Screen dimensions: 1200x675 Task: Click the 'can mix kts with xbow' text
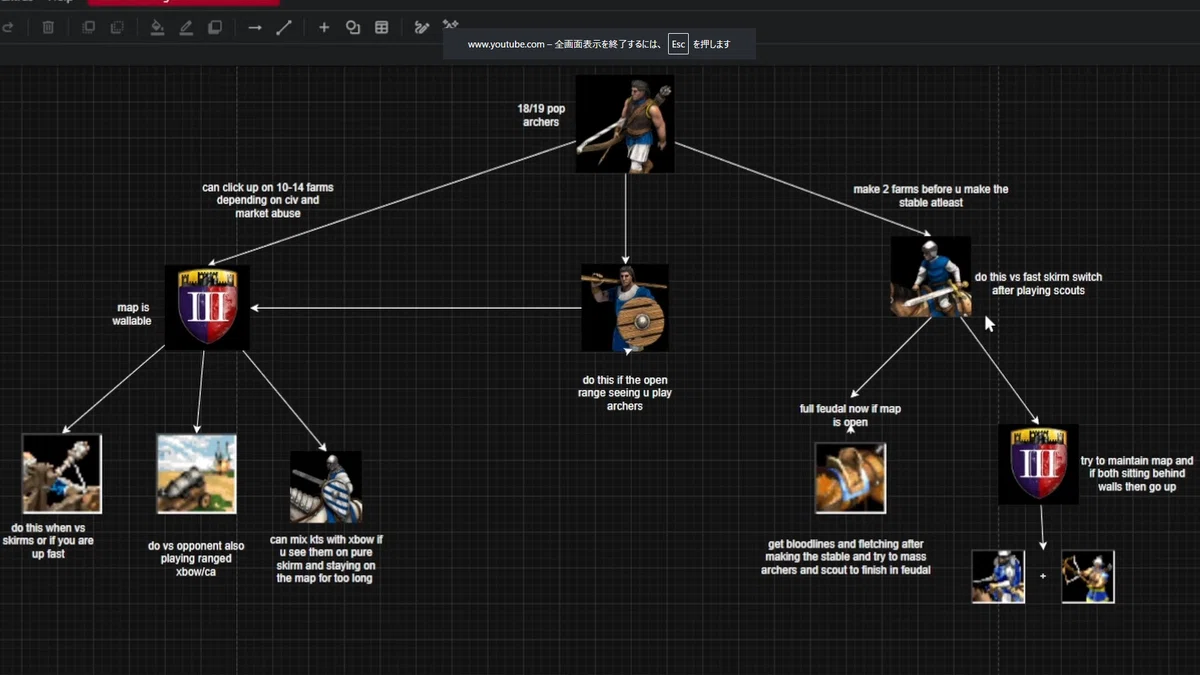pyautogui.click(x=326, y=558)
